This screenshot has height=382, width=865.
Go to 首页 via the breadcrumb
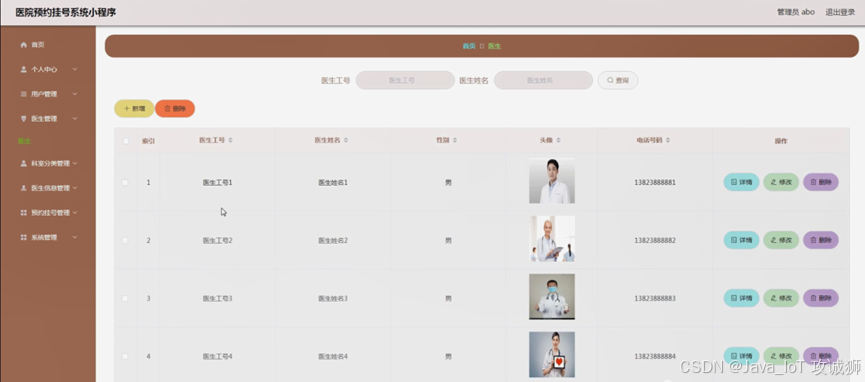pyautogui.click(x=469, y=46)
